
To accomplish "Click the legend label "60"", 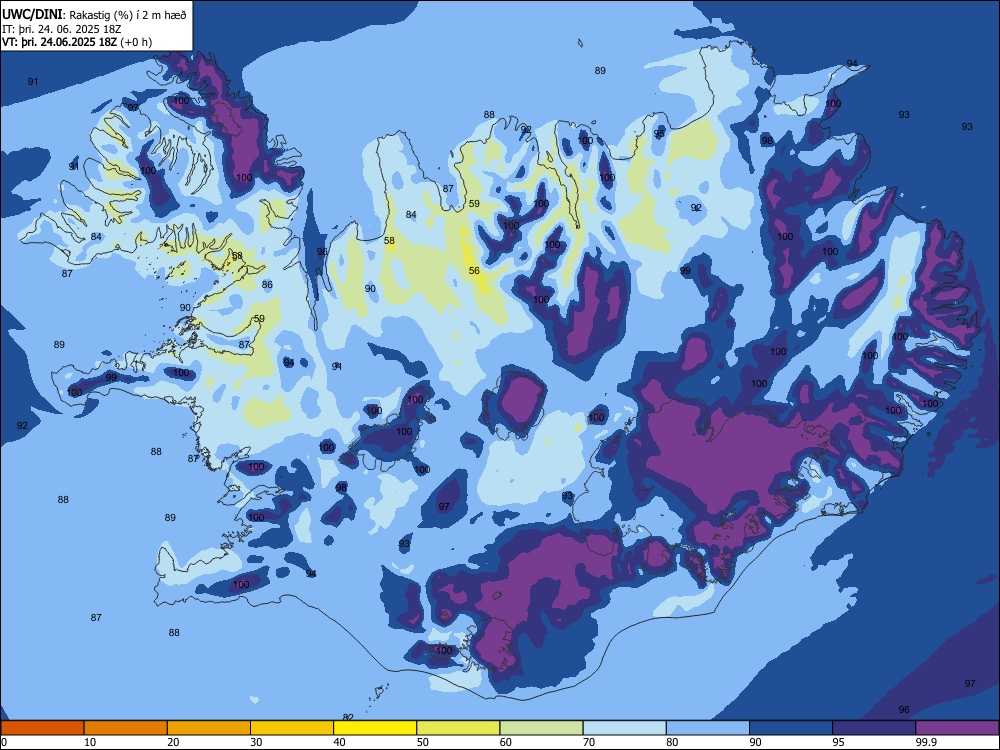I will pyautogui.click(x=506, y=742).
